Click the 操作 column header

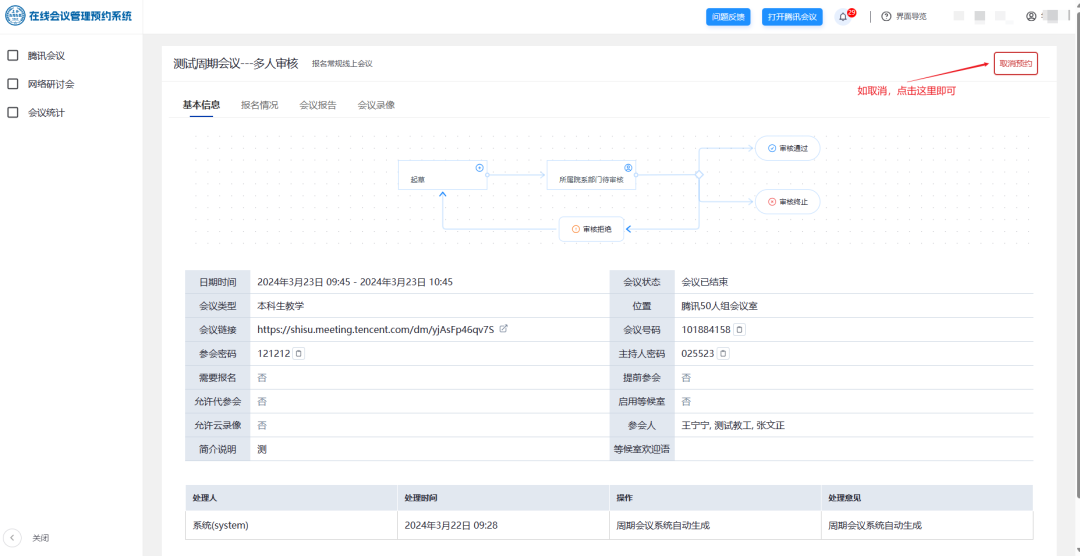715,497
